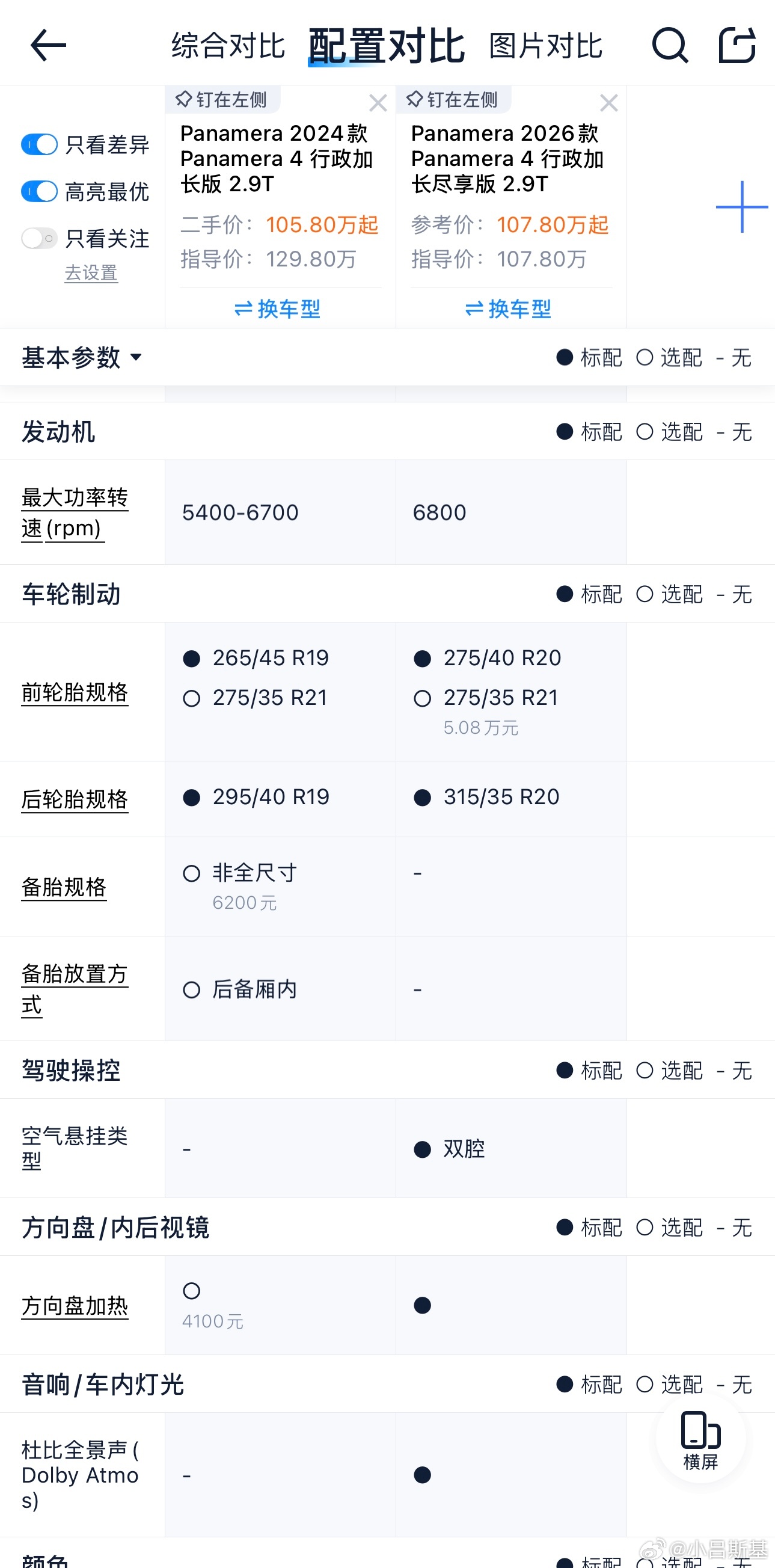Change the Panamera 2024 model via 换车型
The width and height of the screenshot is (775, 1568).
coord(278,309)
